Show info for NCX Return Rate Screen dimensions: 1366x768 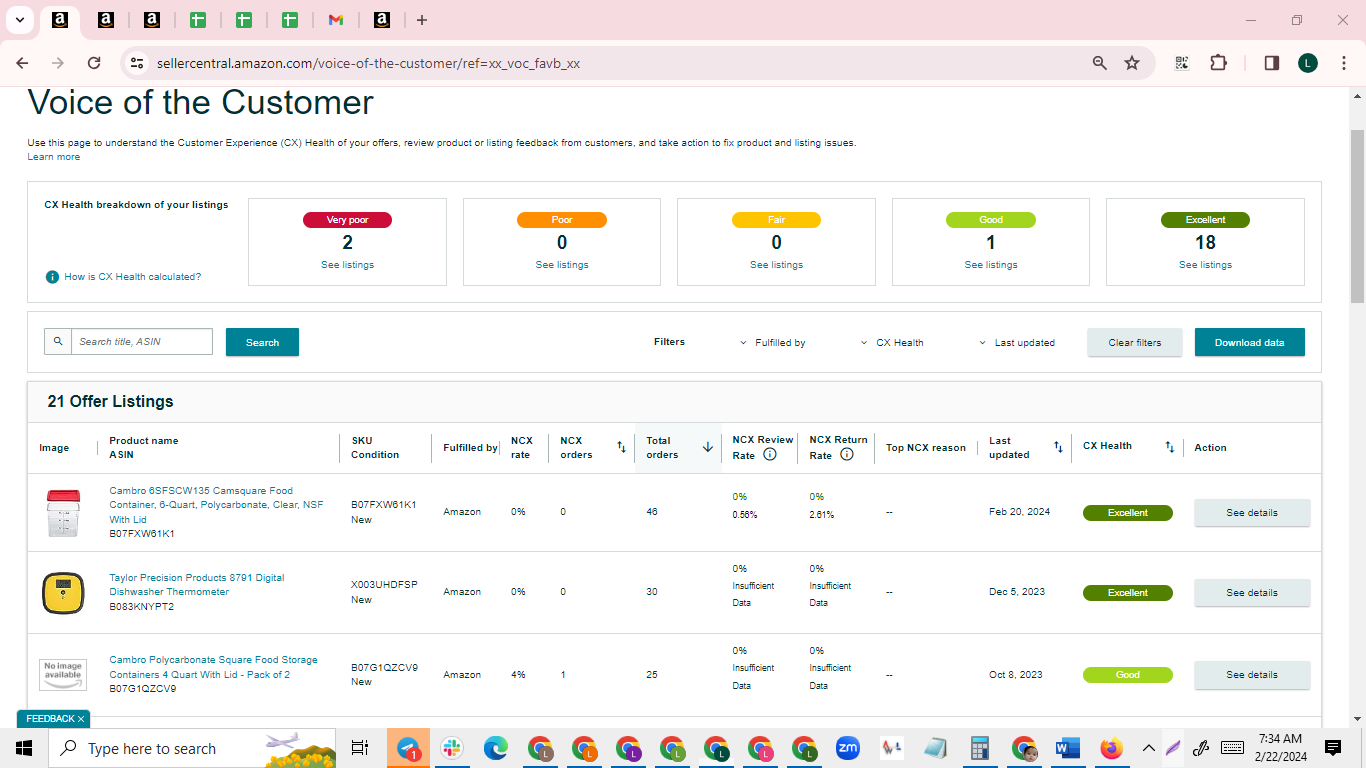tap(847, 454)
